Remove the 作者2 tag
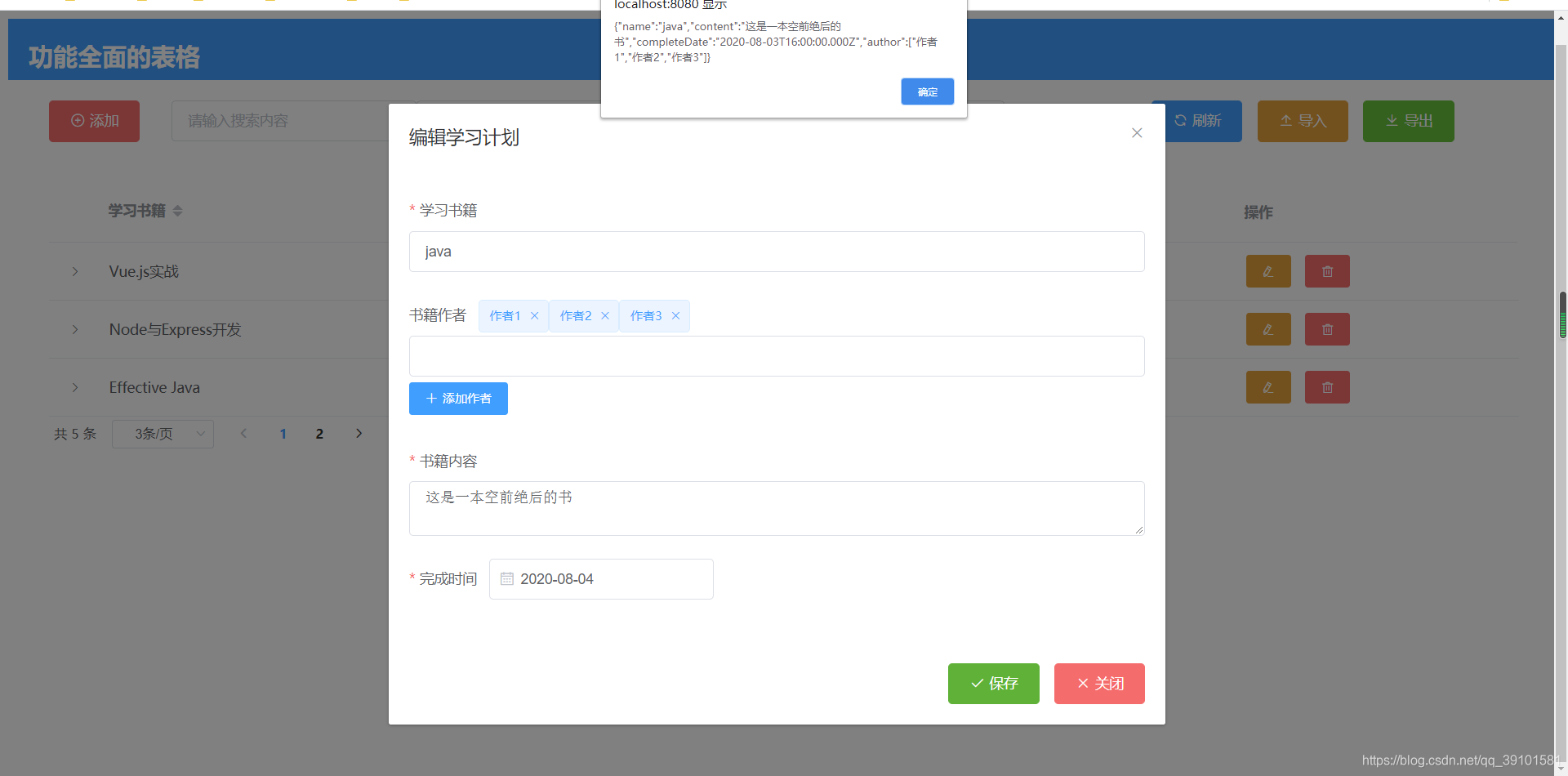Viewport: 1568px width, 776px height. point(605,315)
